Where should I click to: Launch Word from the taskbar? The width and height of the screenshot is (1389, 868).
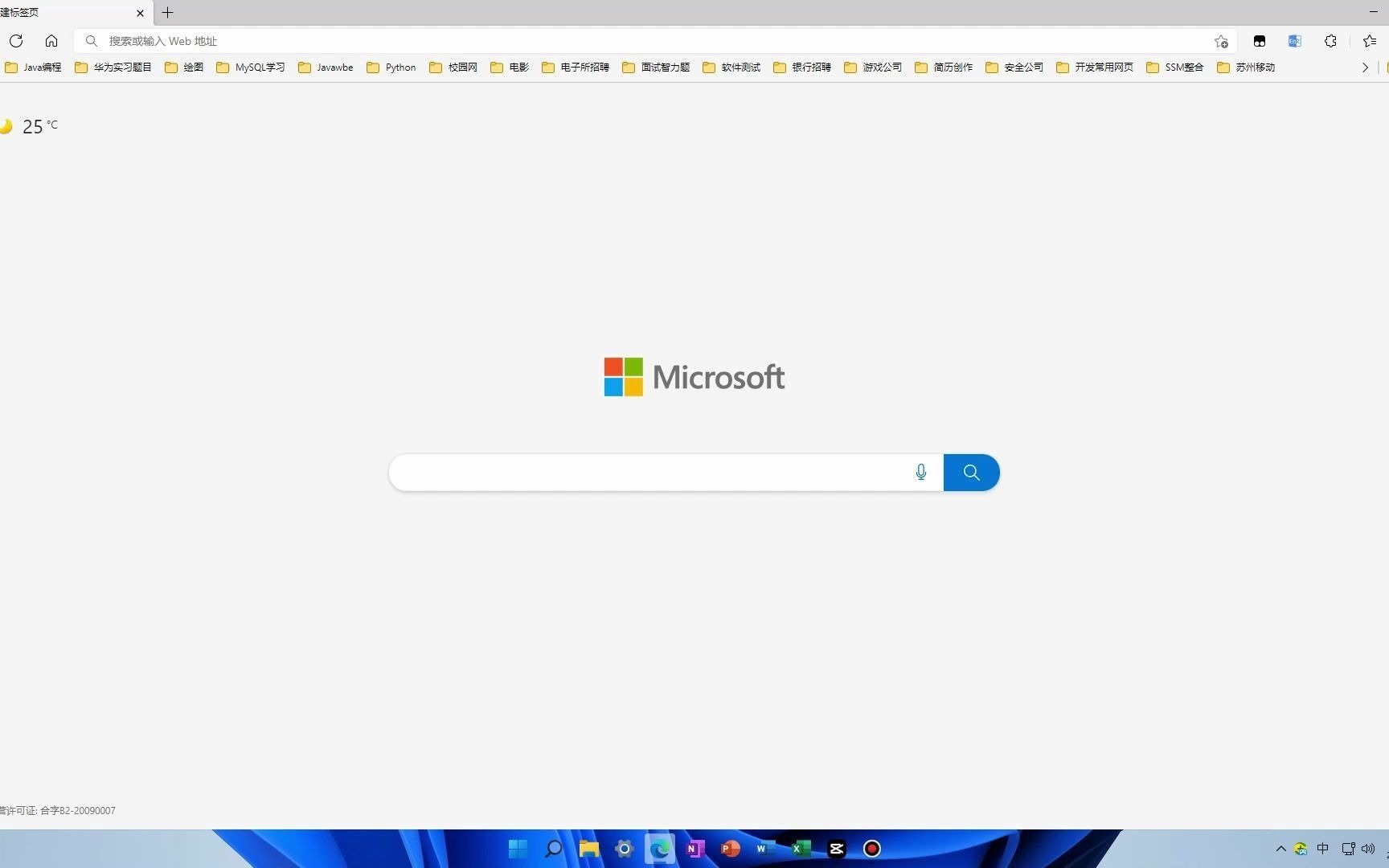[766, 849]
